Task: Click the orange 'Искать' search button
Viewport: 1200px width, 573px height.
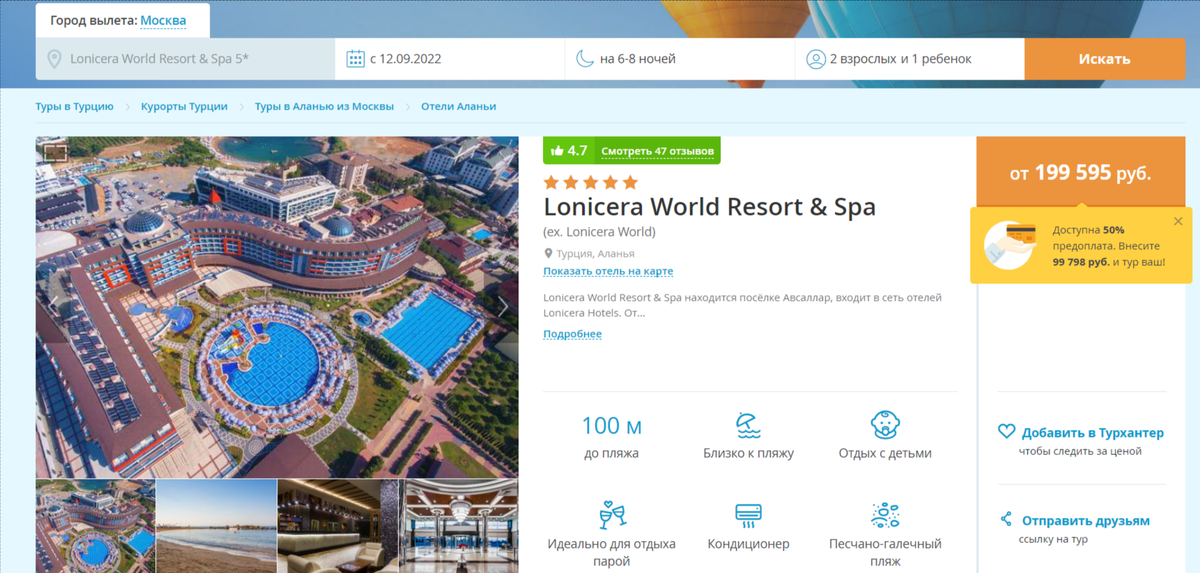Action: click(1104, 59)
